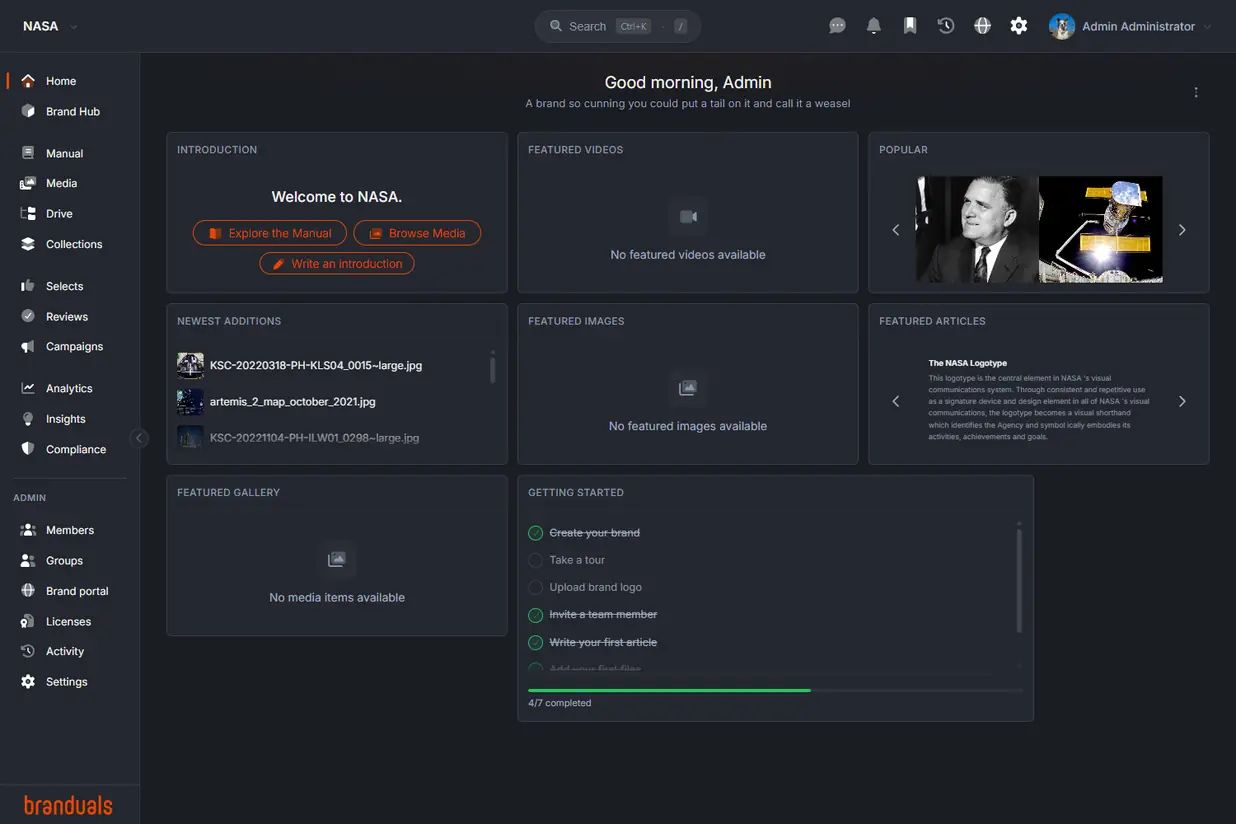Image resolution: width=1236 pixels, height=824 pixels.
Task: Click Write an introduction button
Action: click(337, 264)
